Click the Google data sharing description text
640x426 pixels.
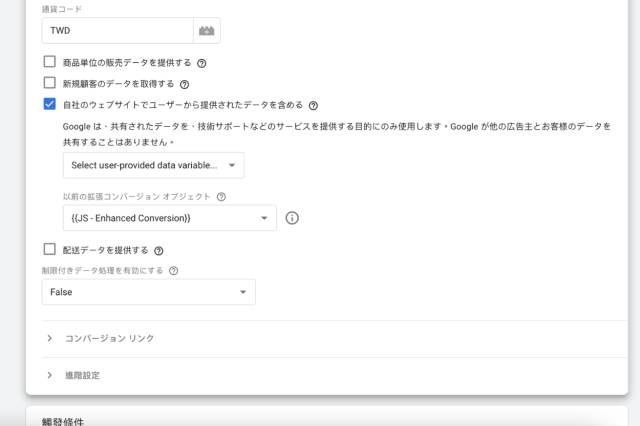337,134
